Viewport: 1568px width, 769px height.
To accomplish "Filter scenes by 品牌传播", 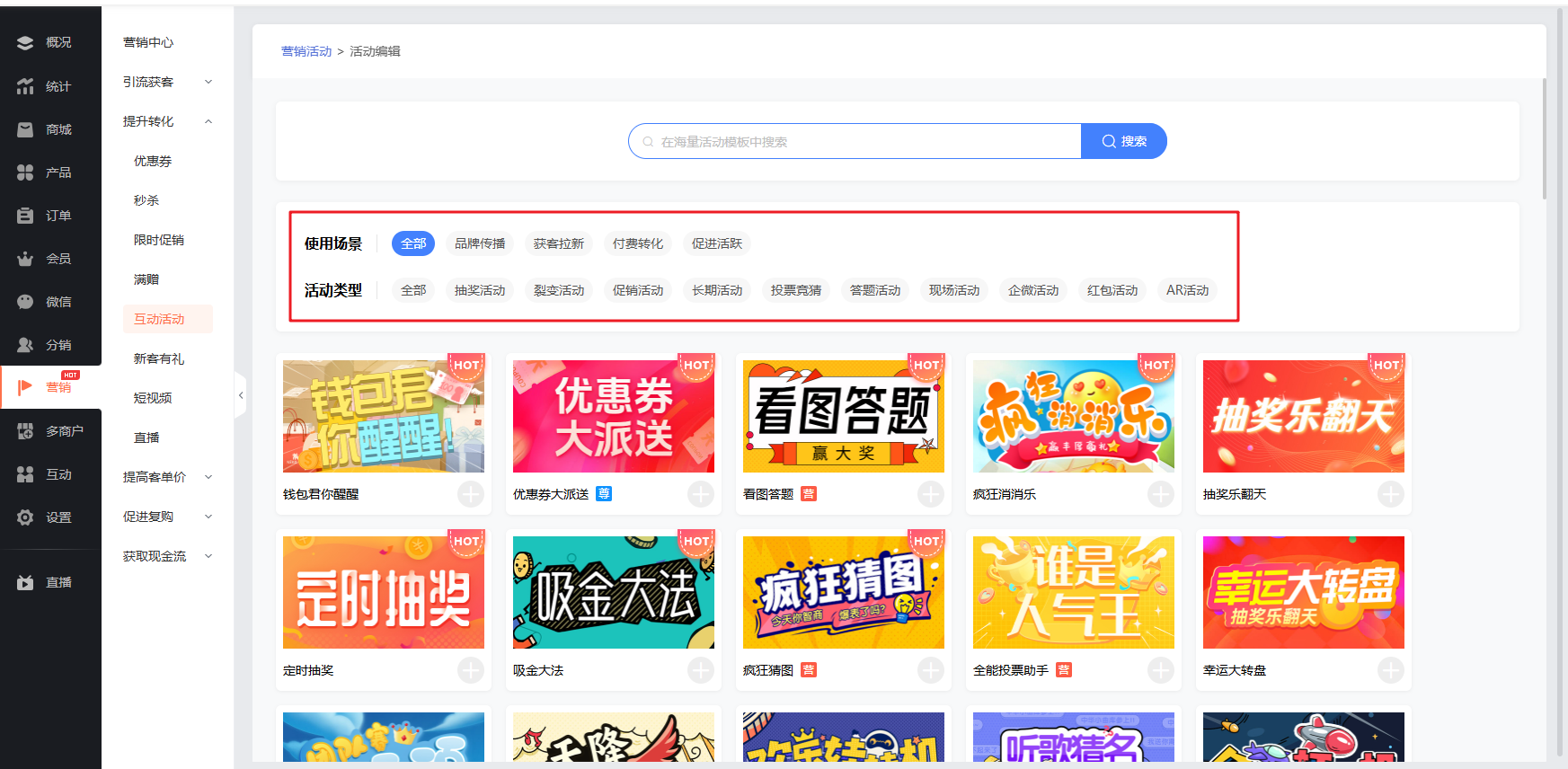I will (x=480, y=243).
